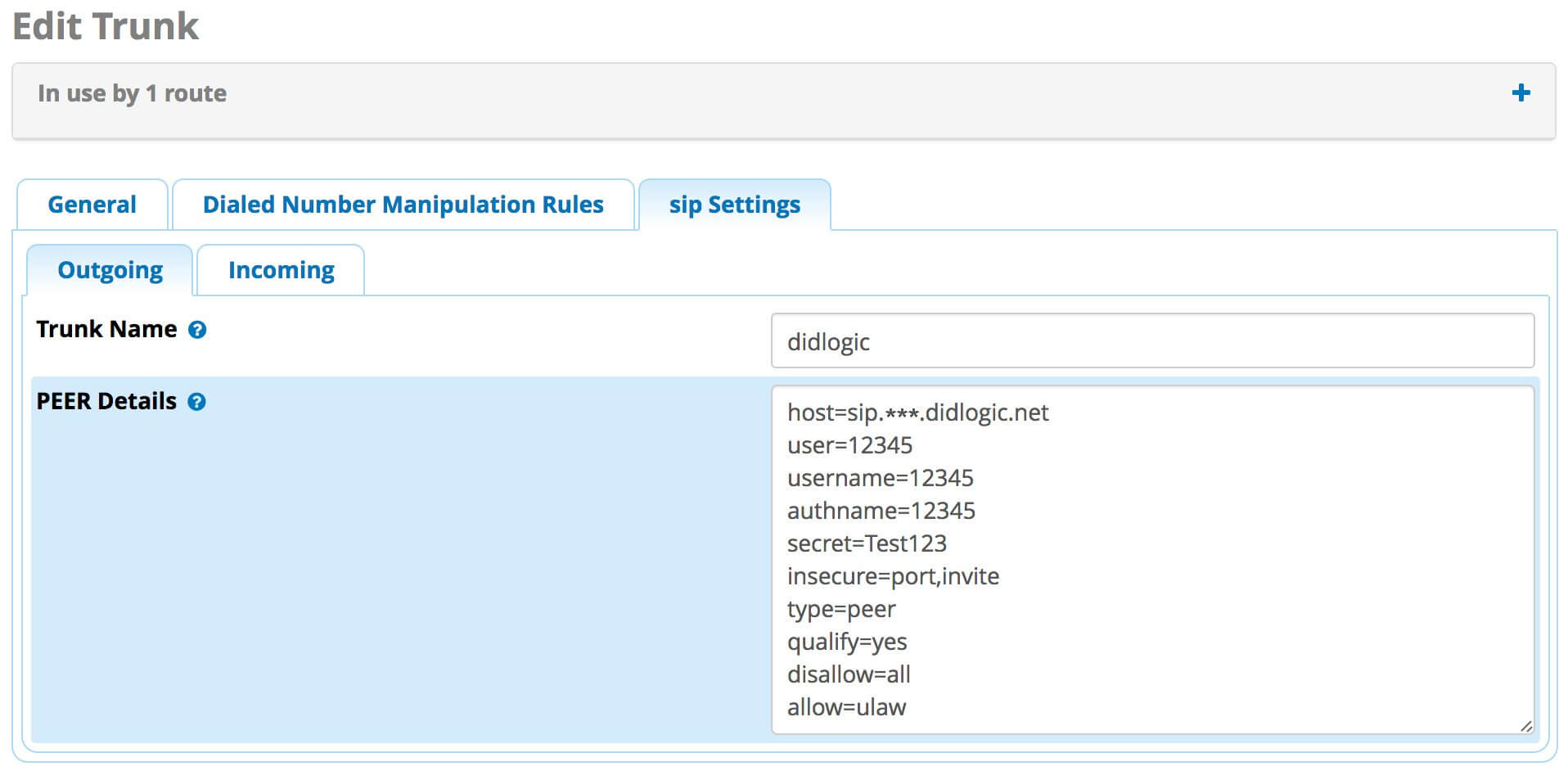Click Trunk Name help question icon

(x=197, y=330)
